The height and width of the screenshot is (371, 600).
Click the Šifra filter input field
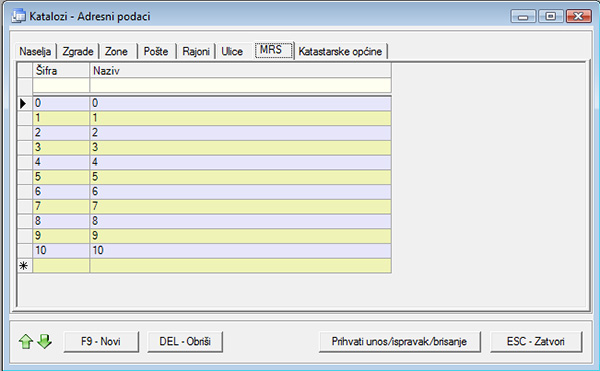(x=61, y=85)
